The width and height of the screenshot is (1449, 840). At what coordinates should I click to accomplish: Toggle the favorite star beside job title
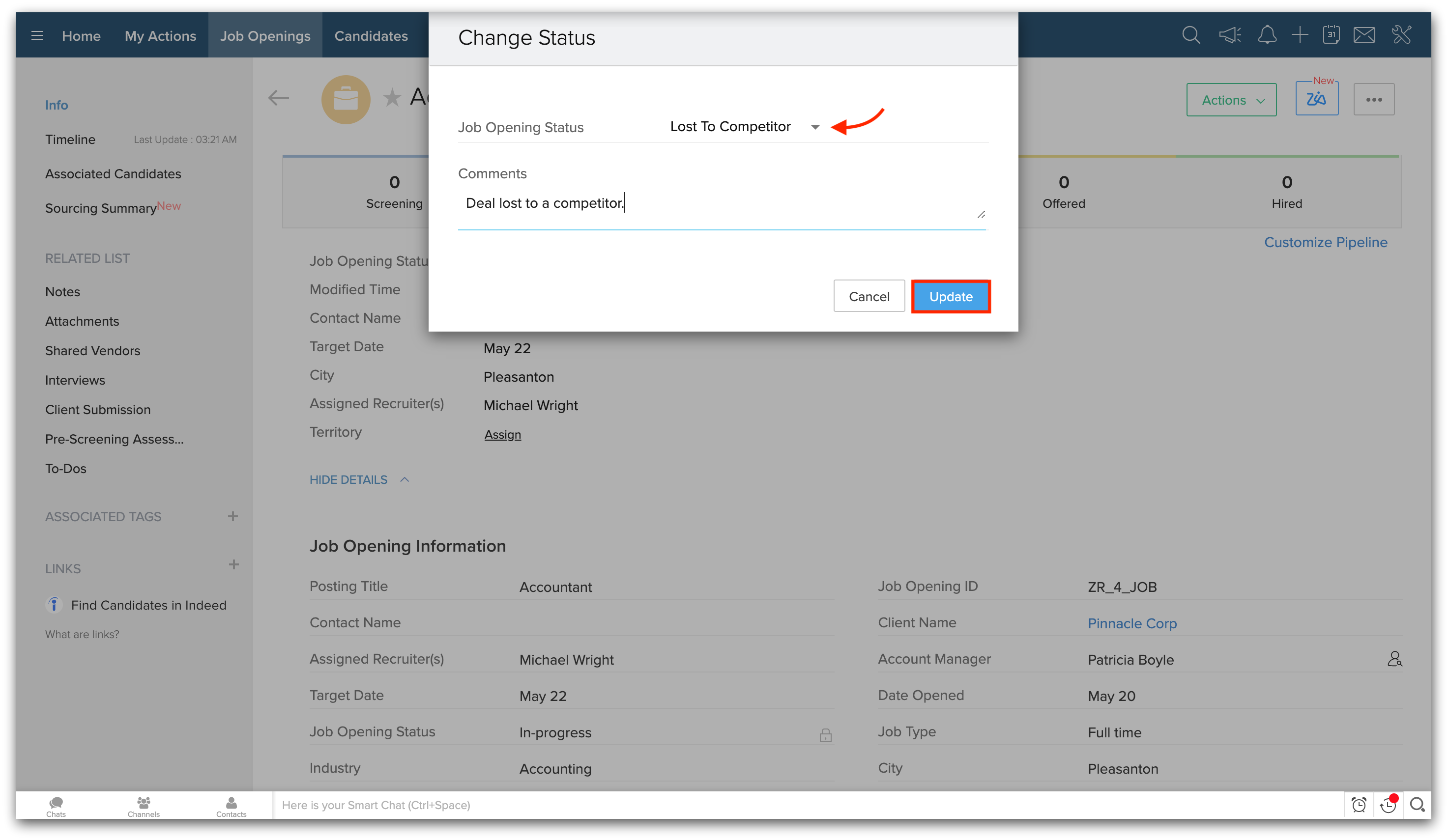[x=392, y=98]
